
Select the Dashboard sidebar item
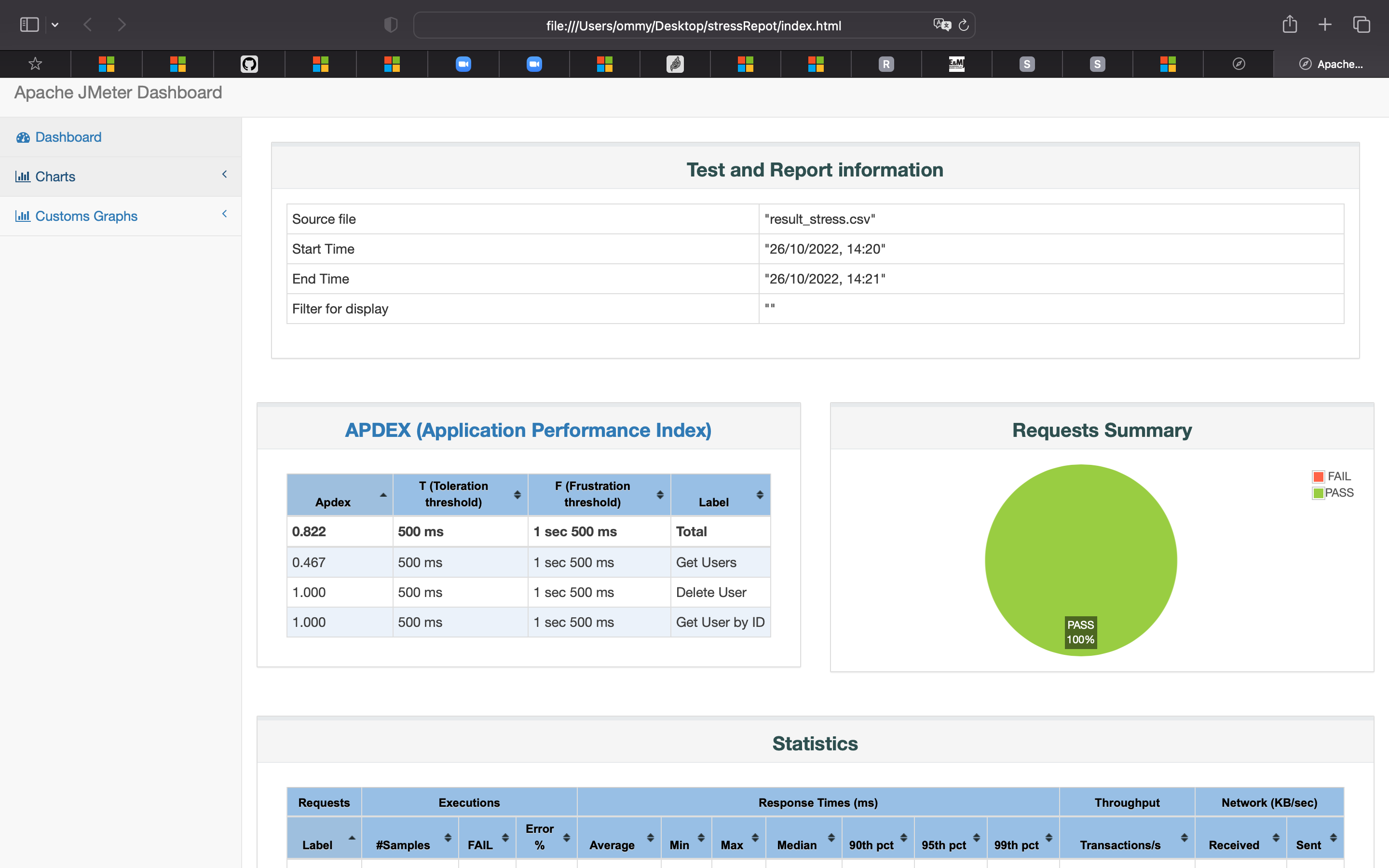68,137
